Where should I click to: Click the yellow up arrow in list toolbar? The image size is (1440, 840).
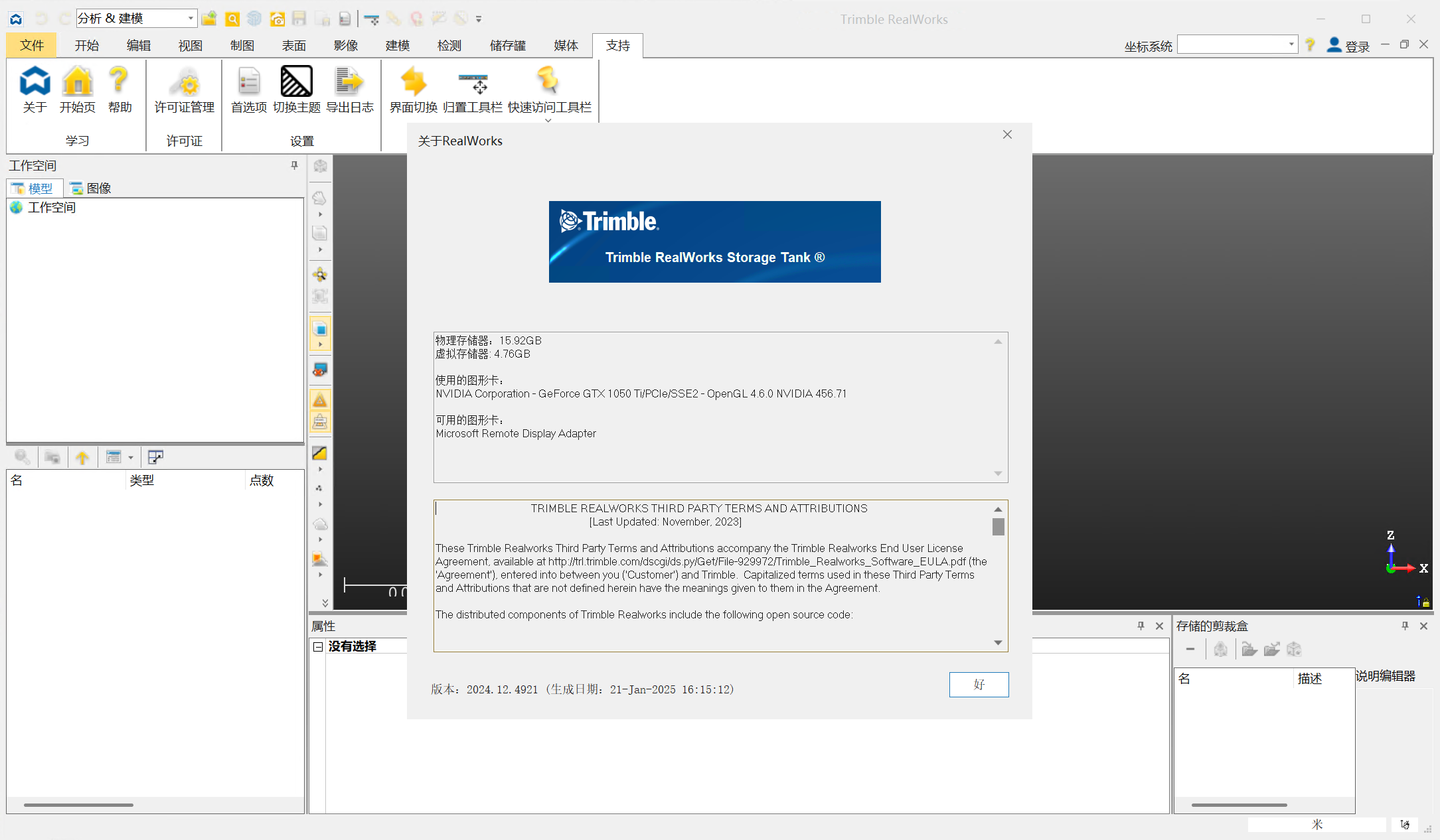coord(82,457)
